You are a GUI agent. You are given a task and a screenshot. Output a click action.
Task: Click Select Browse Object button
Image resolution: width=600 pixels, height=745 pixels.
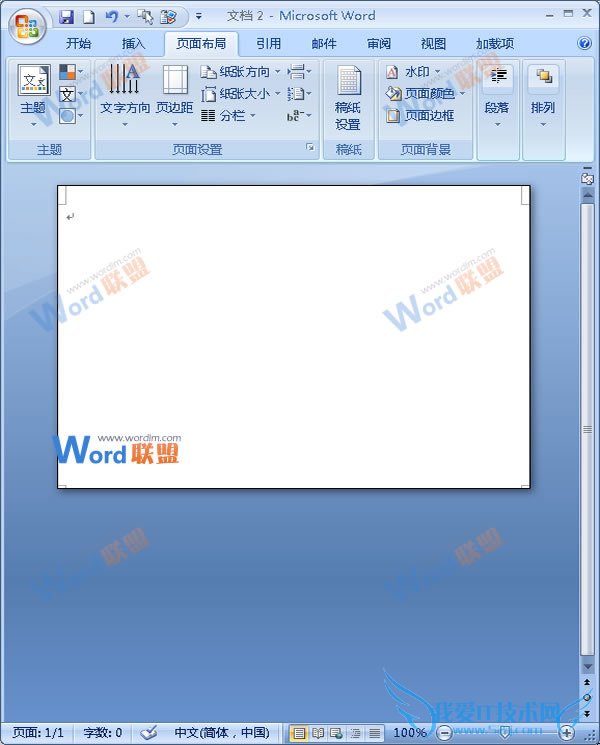pos(587,697)
